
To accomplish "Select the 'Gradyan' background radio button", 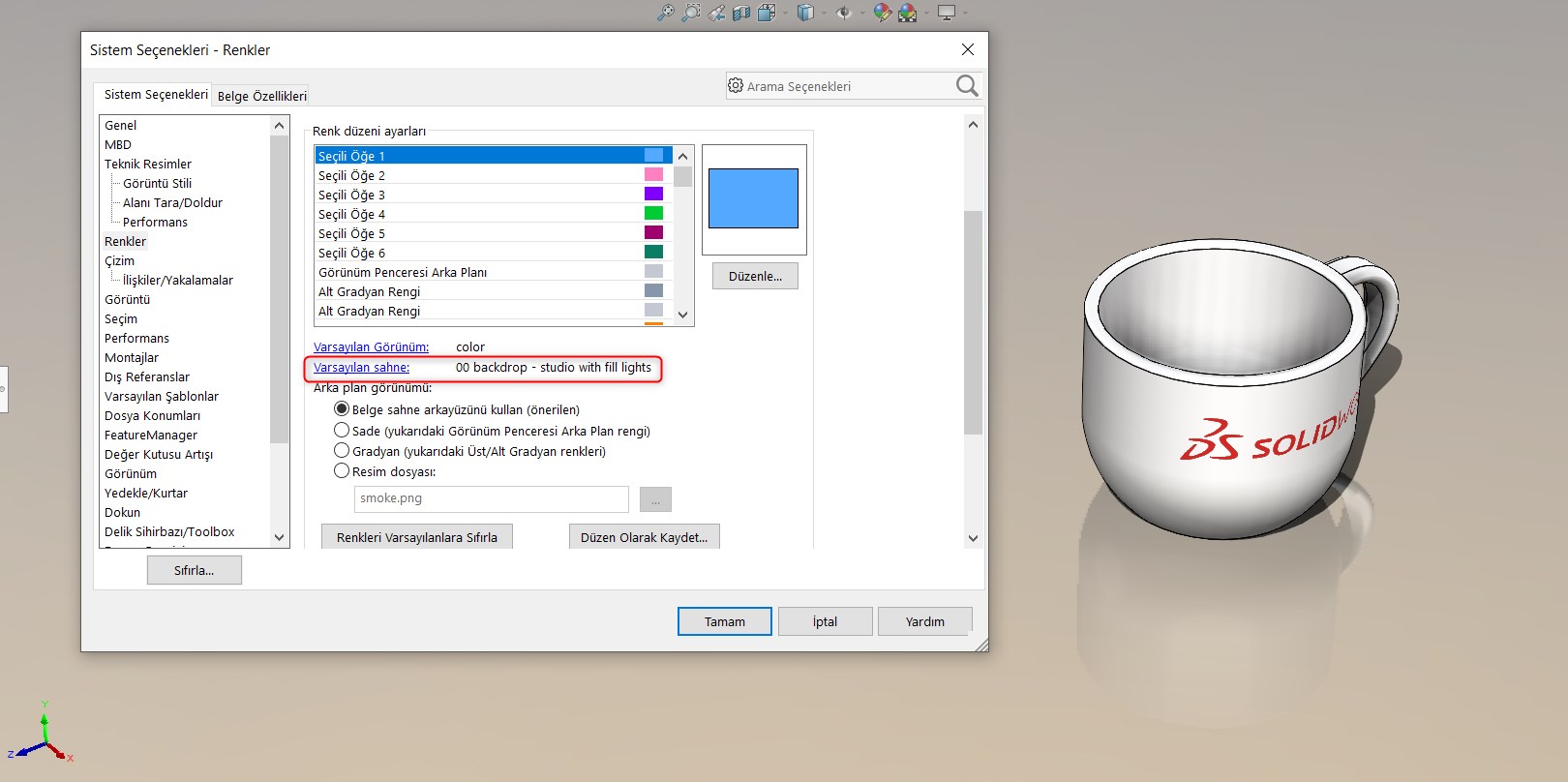I will click(x=342, y=450).
